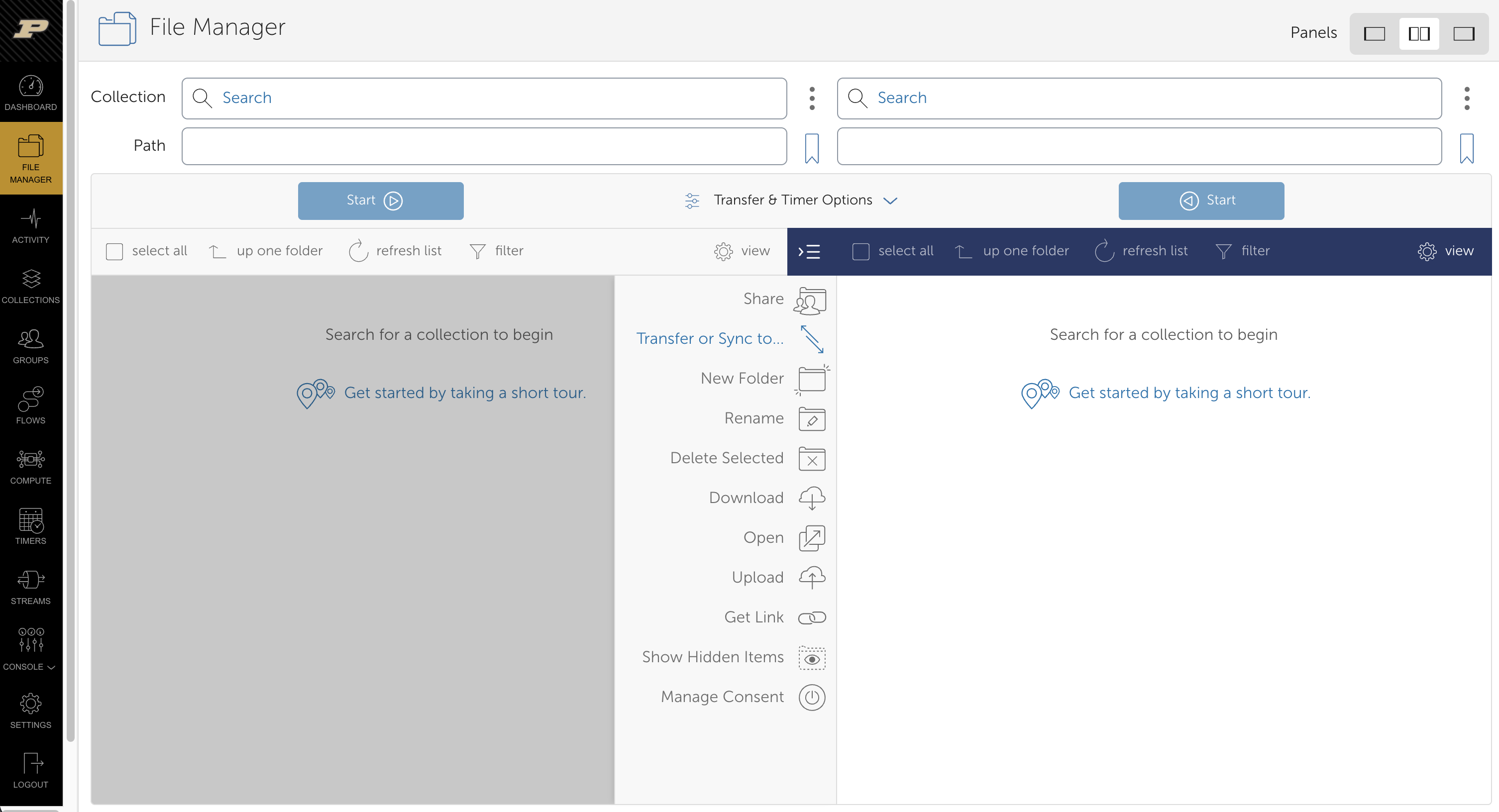Screen dimensions: 1499x812
Task: Switch to single right panel layout
Action: [1464, 34]
